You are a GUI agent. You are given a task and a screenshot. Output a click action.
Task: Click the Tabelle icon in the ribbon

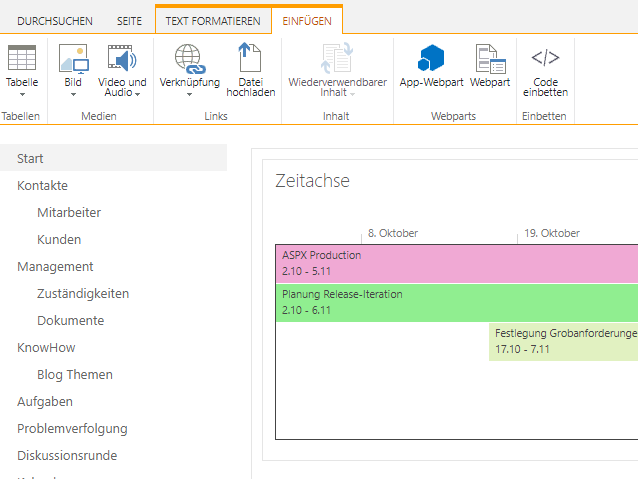[x=21, y=58]
